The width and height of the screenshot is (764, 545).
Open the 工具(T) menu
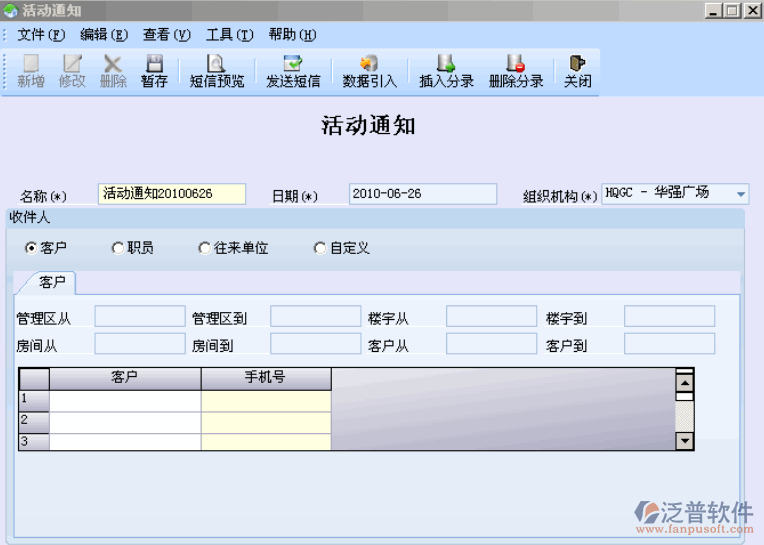(229, 34)
